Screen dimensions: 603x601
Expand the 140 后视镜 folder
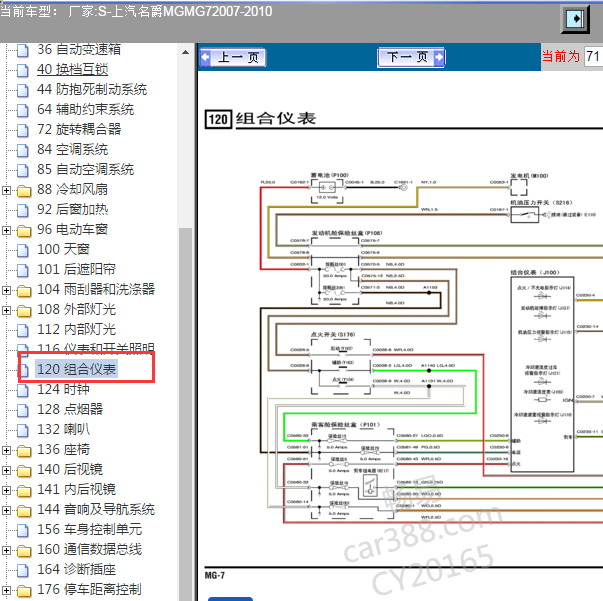[6, 470]
